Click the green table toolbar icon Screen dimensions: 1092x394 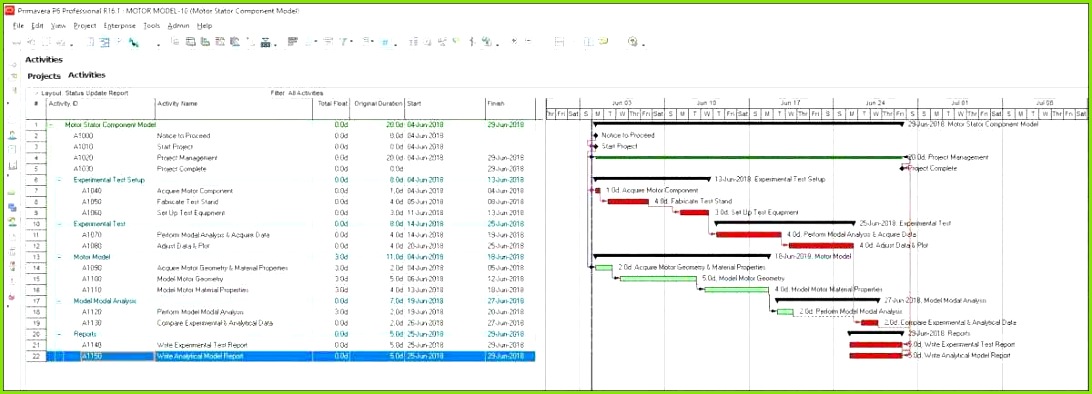click(x=205, y=42)
